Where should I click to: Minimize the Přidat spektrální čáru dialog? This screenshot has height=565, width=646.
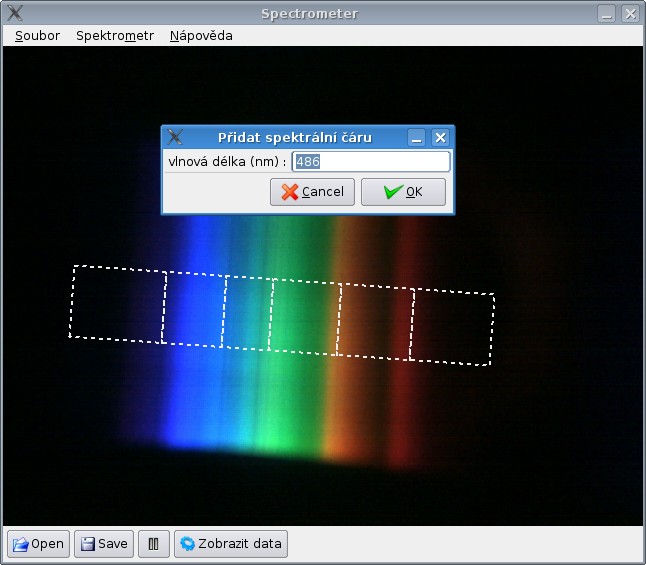click(417, 137)
